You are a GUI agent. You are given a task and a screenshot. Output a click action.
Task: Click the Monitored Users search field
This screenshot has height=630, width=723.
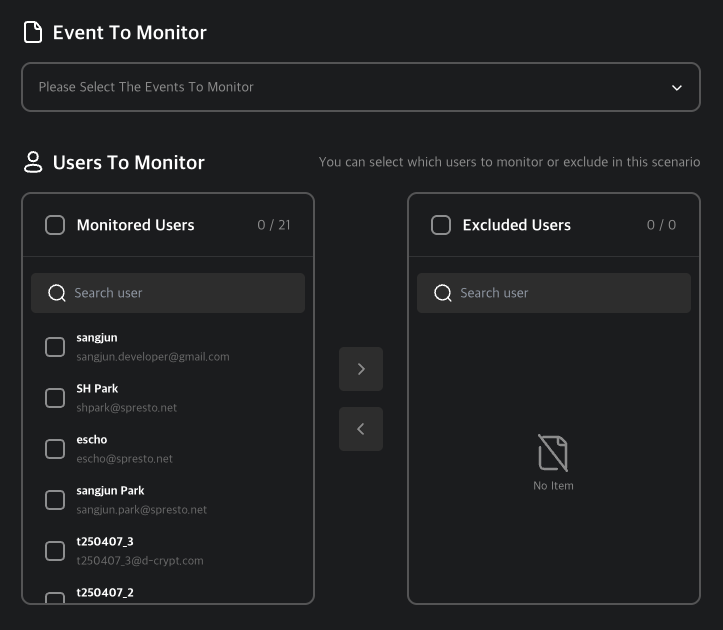(180, 293)
